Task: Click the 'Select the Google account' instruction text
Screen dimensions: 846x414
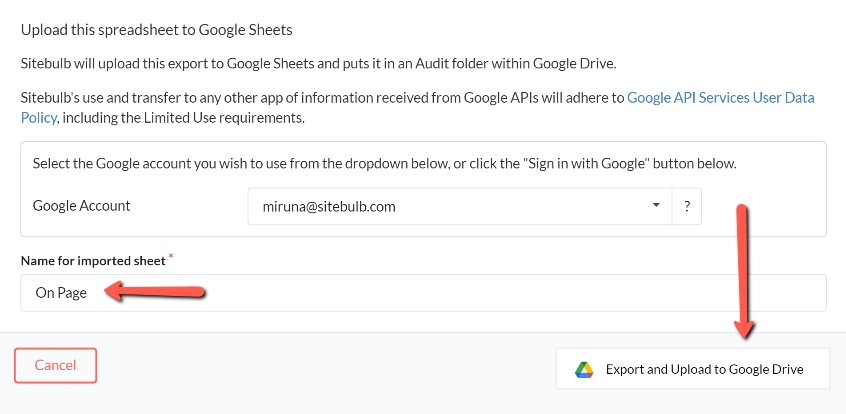Action: [x=385, y=164]
